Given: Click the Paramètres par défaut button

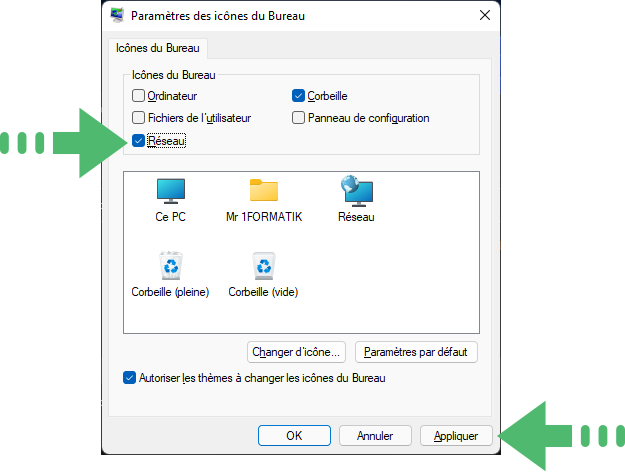Looking at the screenshot, I should point(416,352).
